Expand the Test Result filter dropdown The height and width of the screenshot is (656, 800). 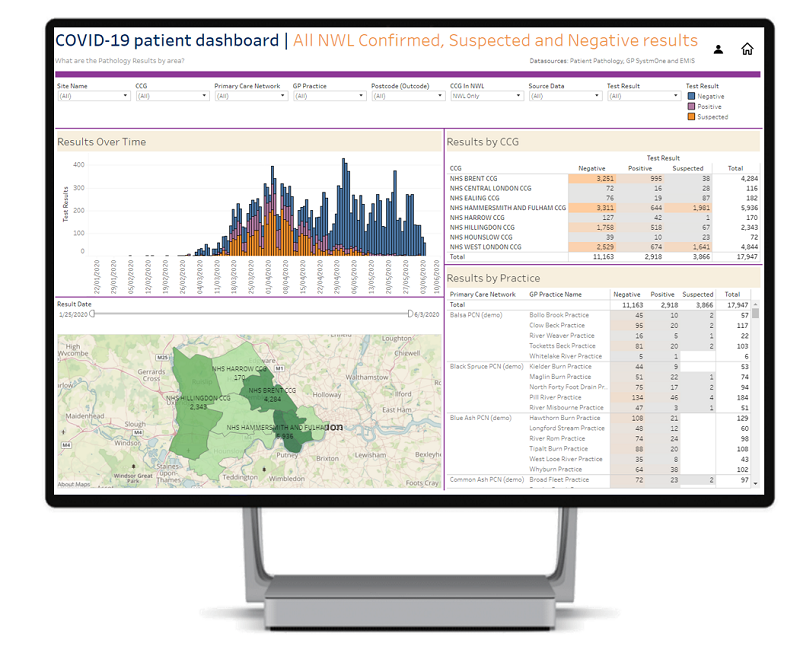tap(644, 96)
